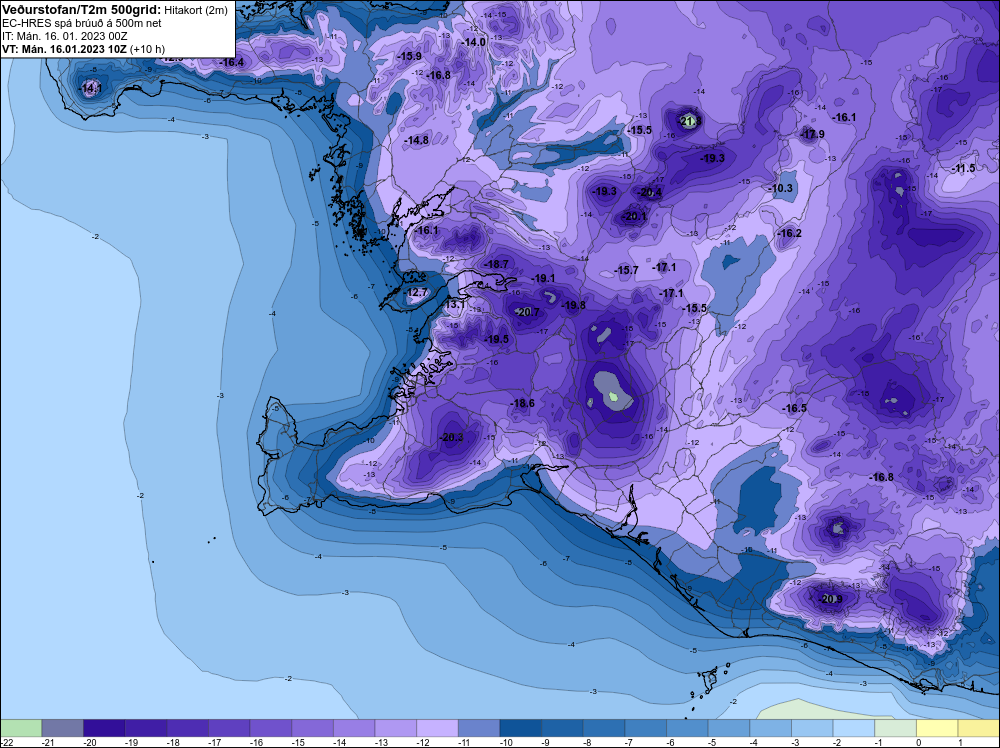The height and width of the screenshot is (748, 1000).
Task: Click the -18.6 temperature value
Action: pos(522,403)
